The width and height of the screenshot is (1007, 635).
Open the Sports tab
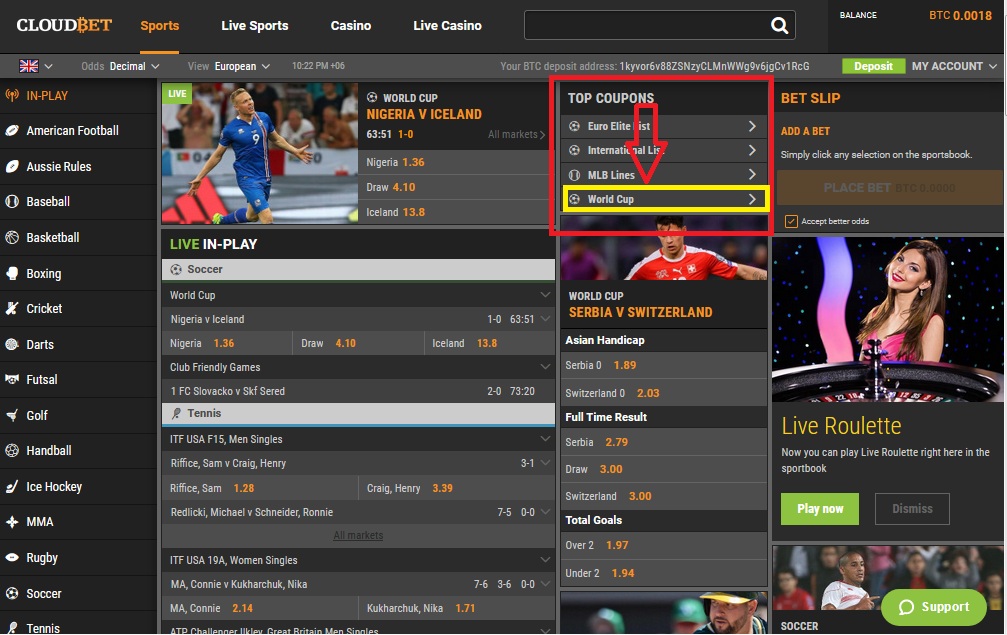coord(159,26)
